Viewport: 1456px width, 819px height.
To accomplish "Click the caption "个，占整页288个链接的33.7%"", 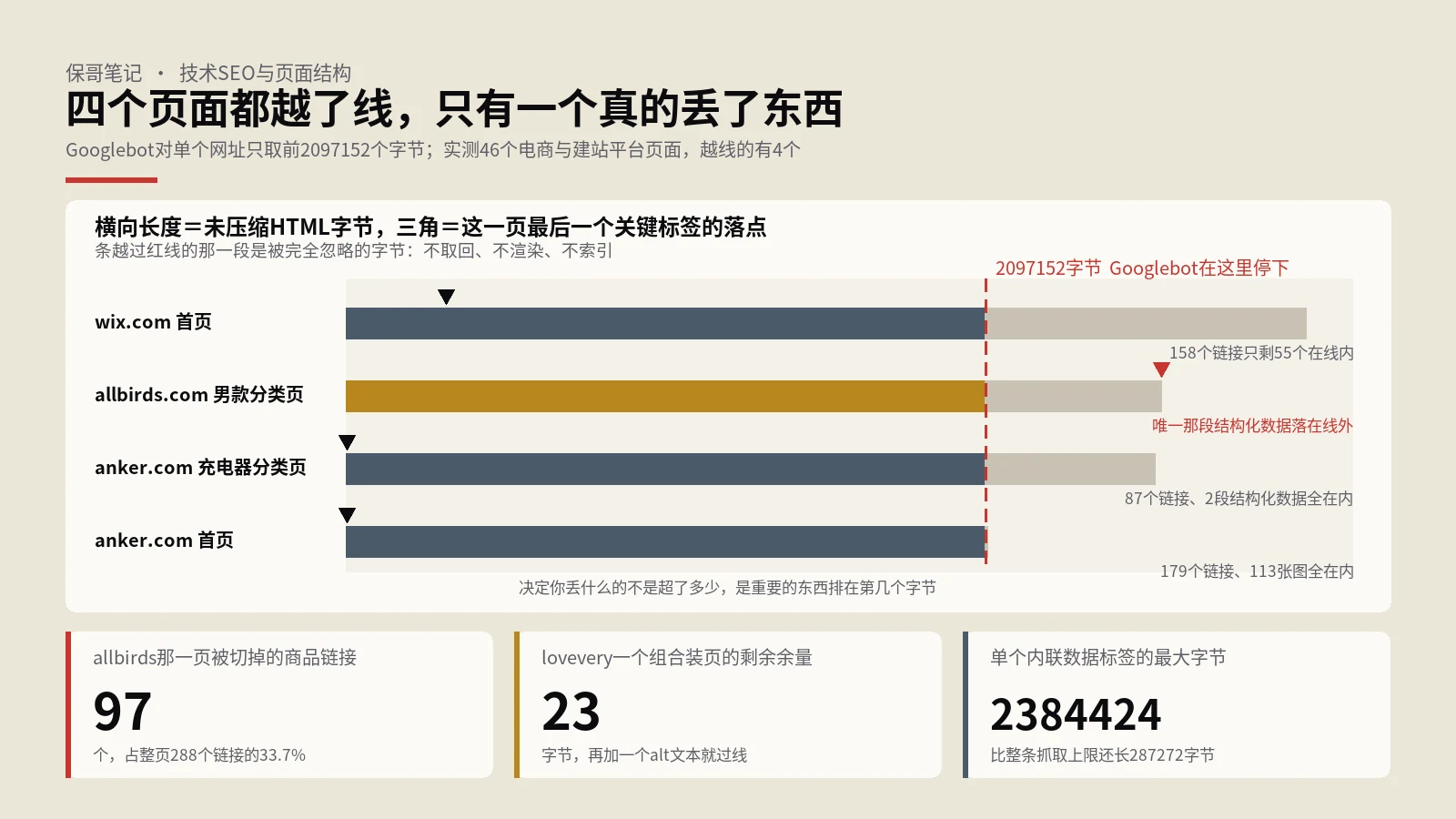I will 199,755.
